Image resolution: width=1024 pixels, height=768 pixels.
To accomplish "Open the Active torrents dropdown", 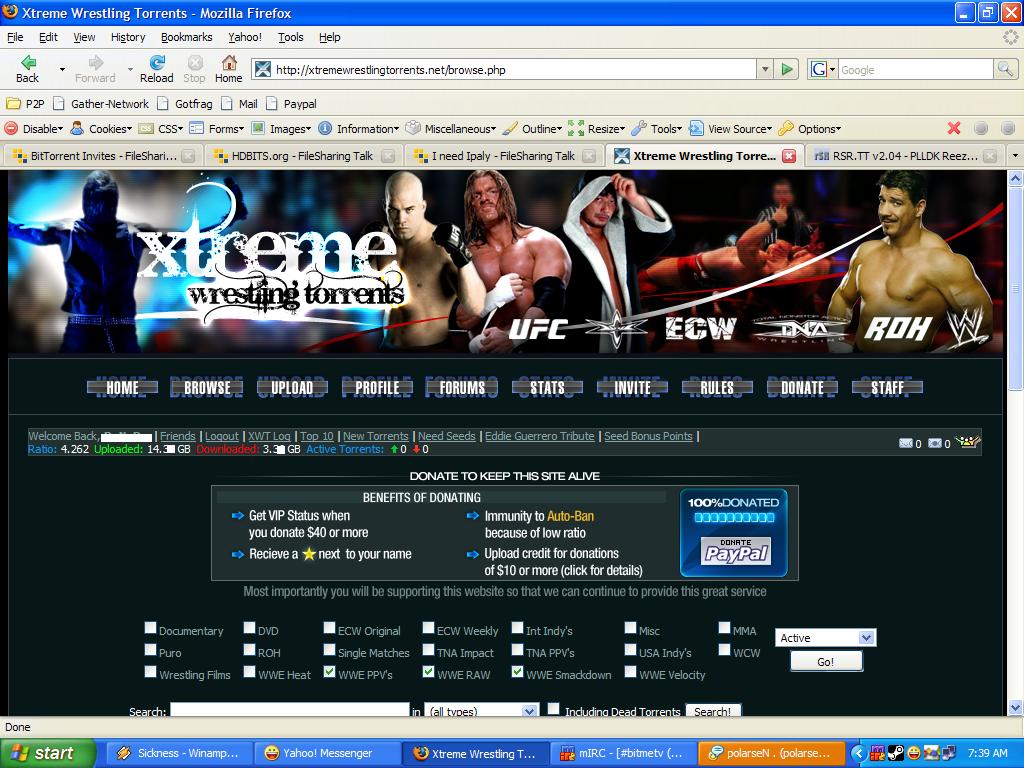I will (825, 638).
